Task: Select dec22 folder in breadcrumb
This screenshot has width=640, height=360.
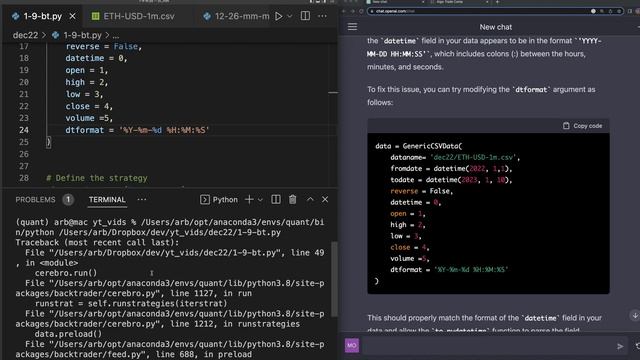Action: pyautogui.click(x=25, y=35)
